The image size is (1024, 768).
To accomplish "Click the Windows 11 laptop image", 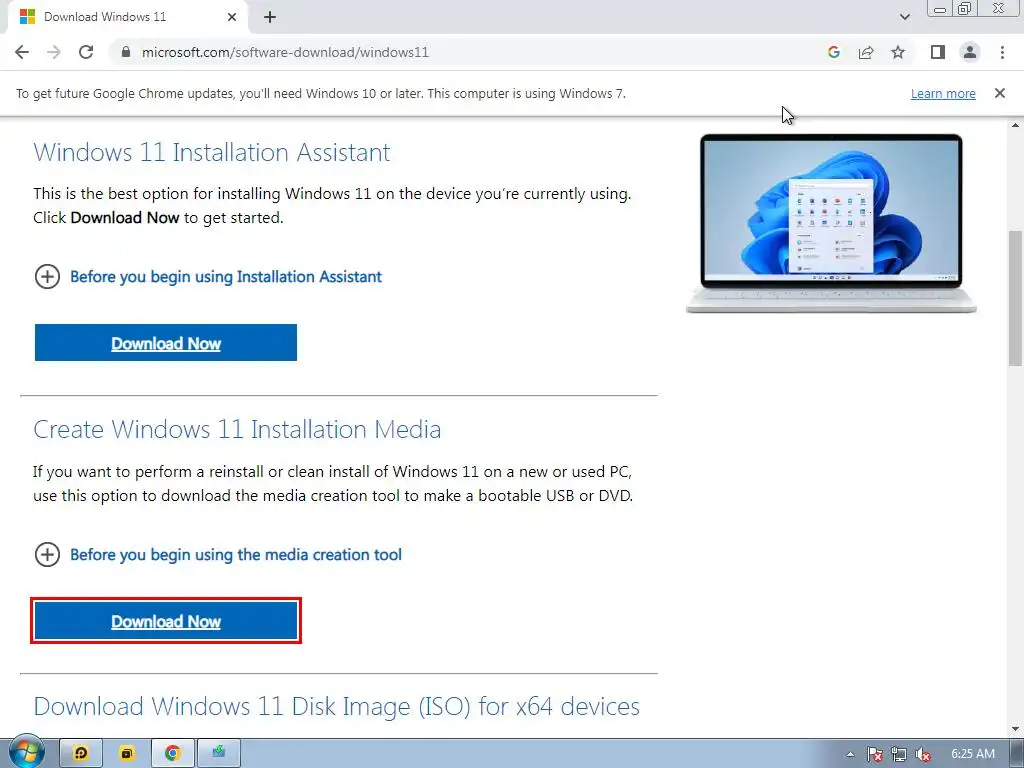I will [831, 223].
